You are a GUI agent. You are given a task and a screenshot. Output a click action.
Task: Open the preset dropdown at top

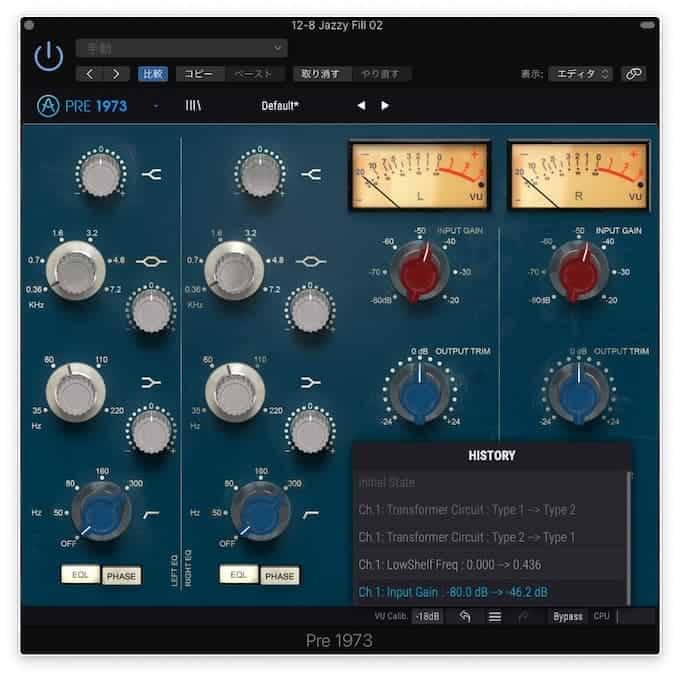click(x=182, y=48)
